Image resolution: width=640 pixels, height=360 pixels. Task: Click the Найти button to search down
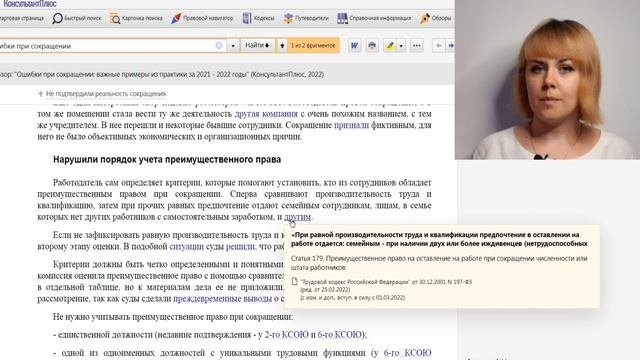[x=257, y=45]
